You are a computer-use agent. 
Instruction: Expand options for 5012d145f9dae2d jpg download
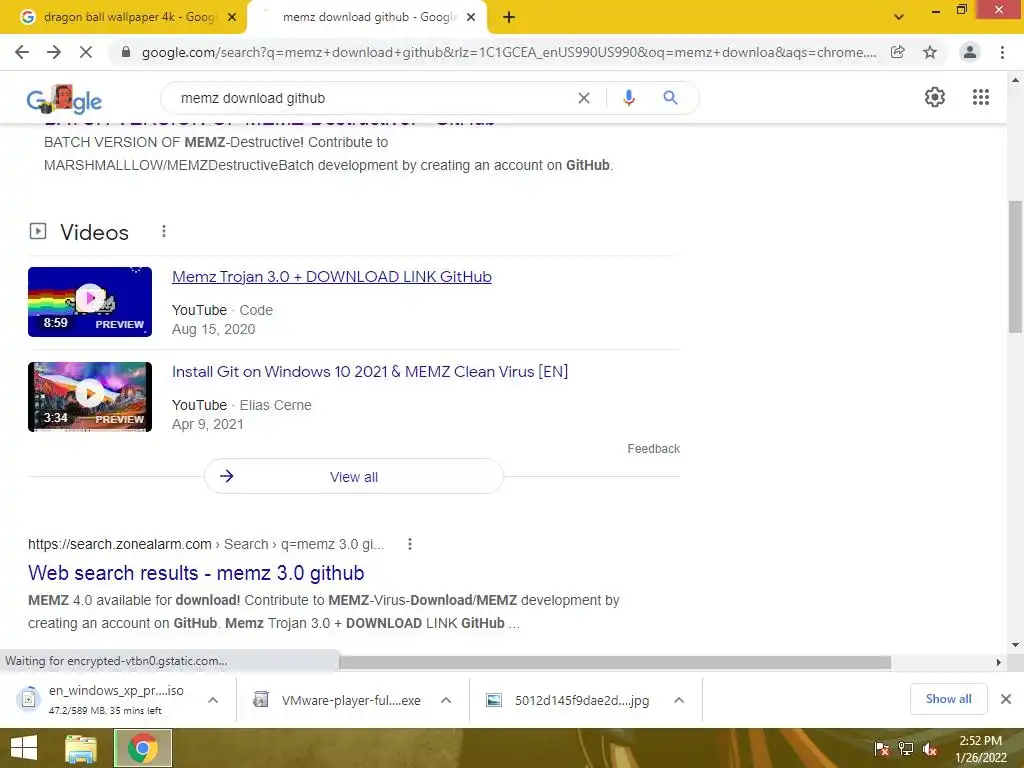[679, 700]
